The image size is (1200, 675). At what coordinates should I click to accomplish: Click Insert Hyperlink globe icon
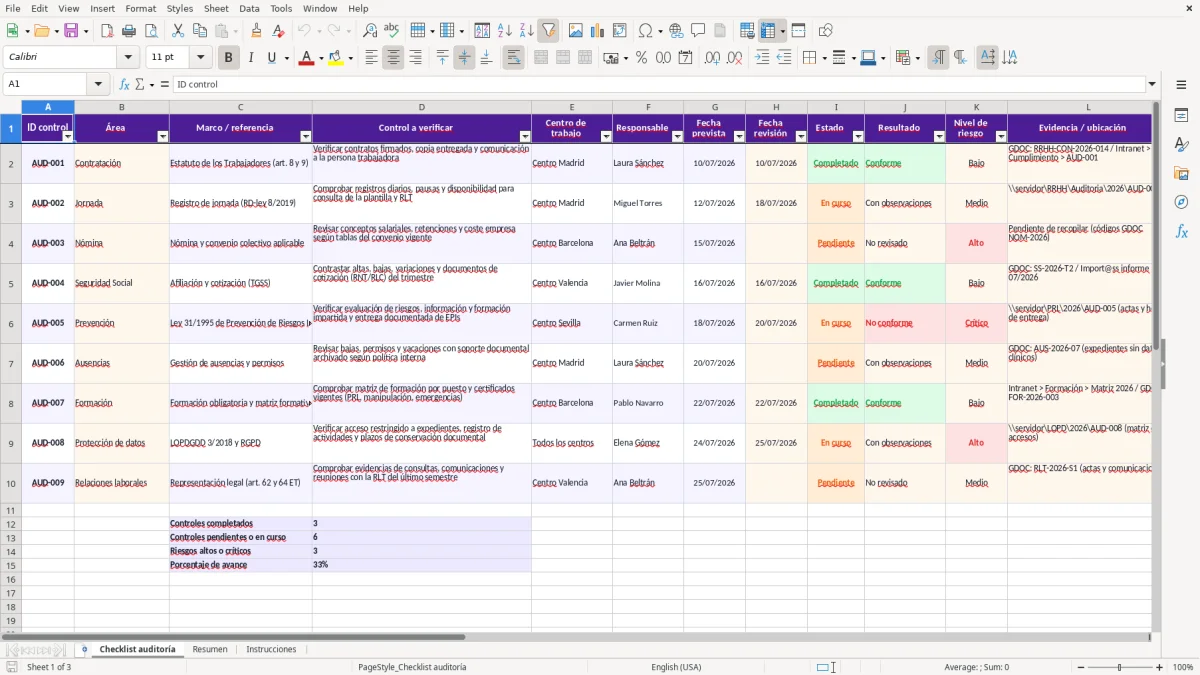coord(676,31)
